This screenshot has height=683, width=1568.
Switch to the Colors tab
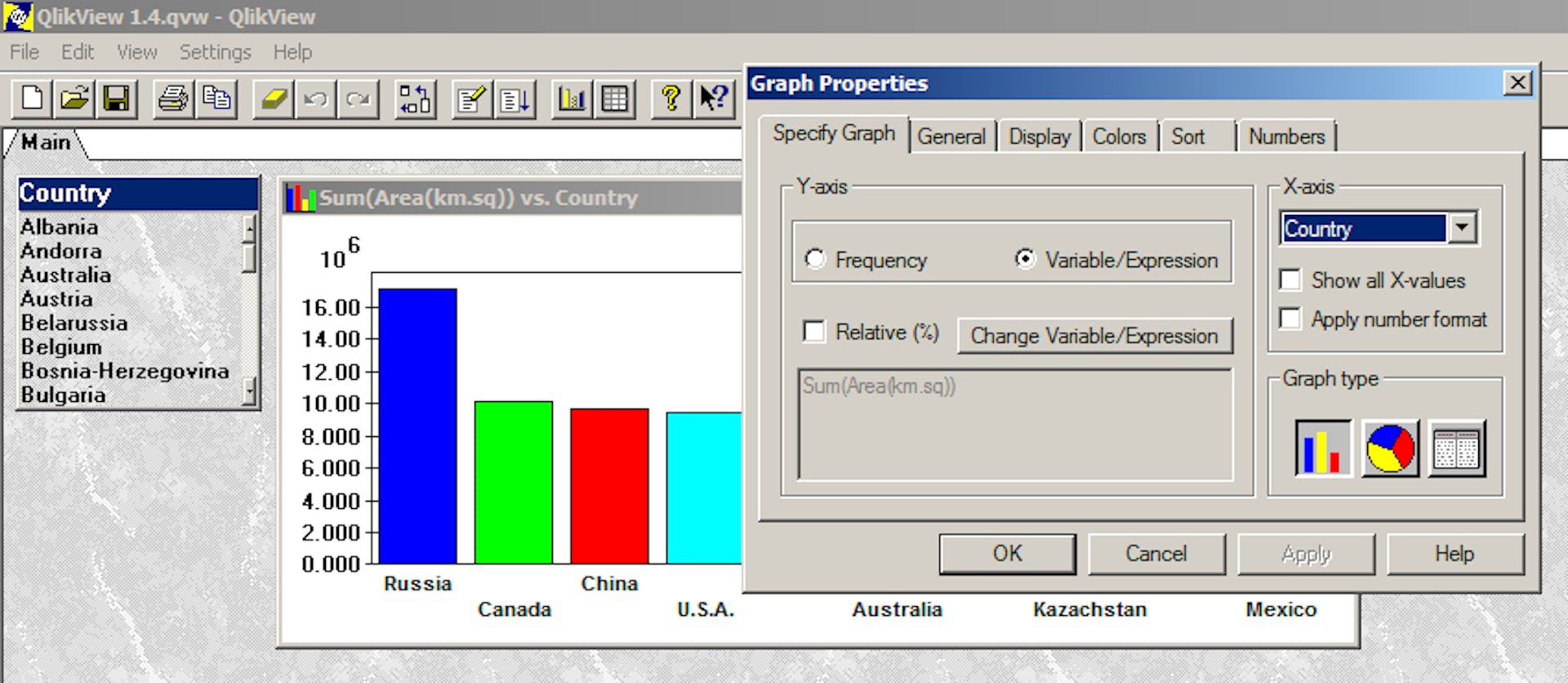tap(1119, 136)
